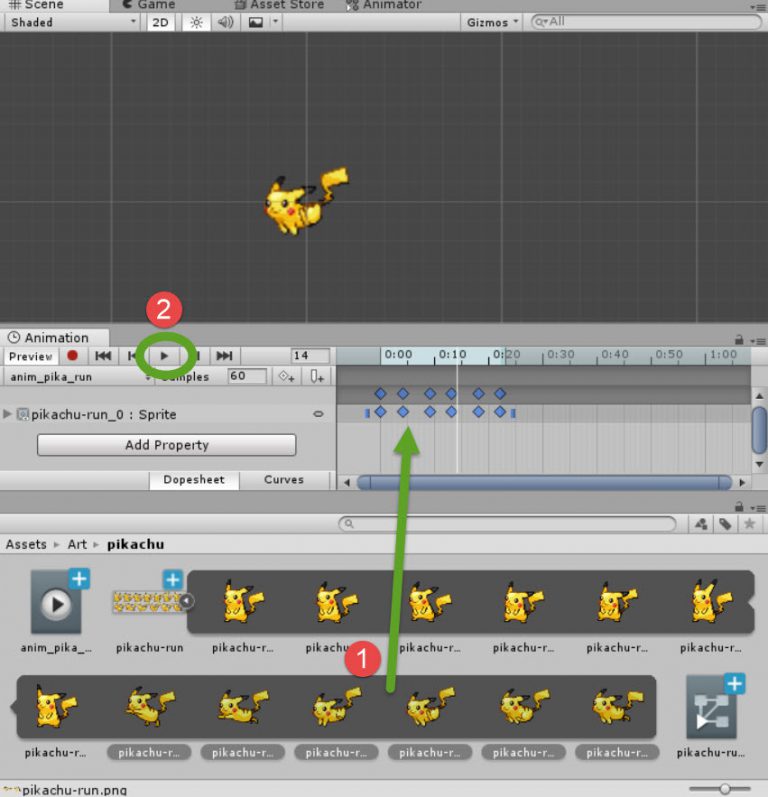
Task: Toggle scene effects with the image icon
Action: [255, 22]
